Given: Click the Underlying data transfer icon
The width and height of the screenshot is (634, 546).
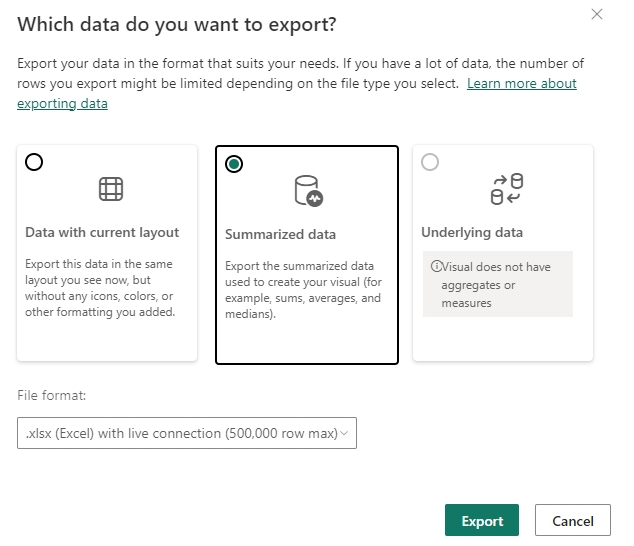Looking at the screenshot, I should click(506, 188).
